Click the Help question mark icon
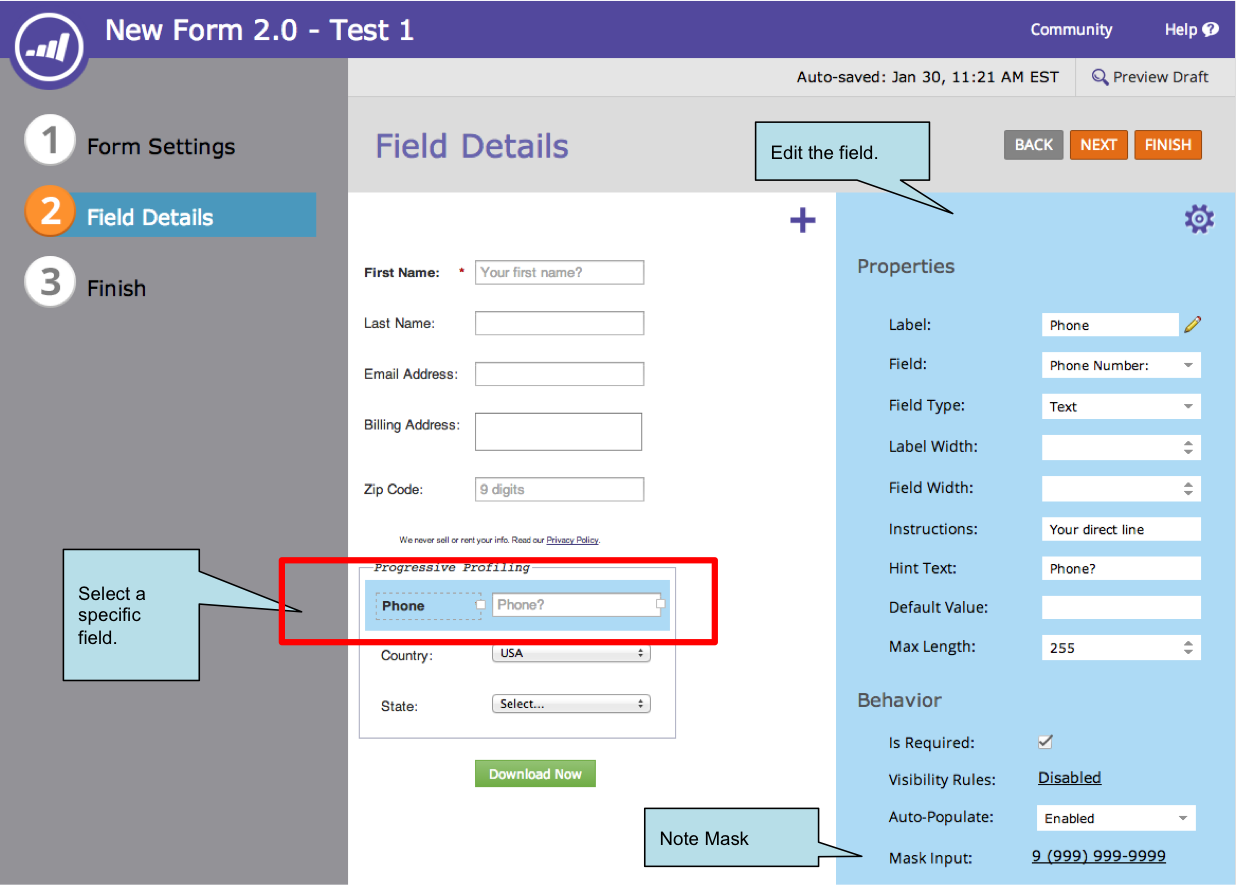This screenshot has width=1236, height=885. pos(1211,30)
